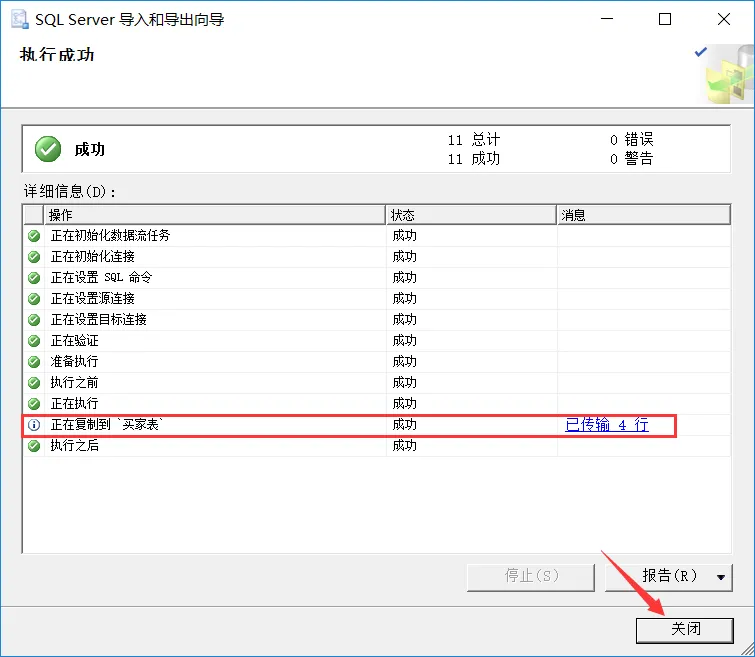
Task: Click the green icon beside 正在初始化数据流任务
Action: [34, 236]
